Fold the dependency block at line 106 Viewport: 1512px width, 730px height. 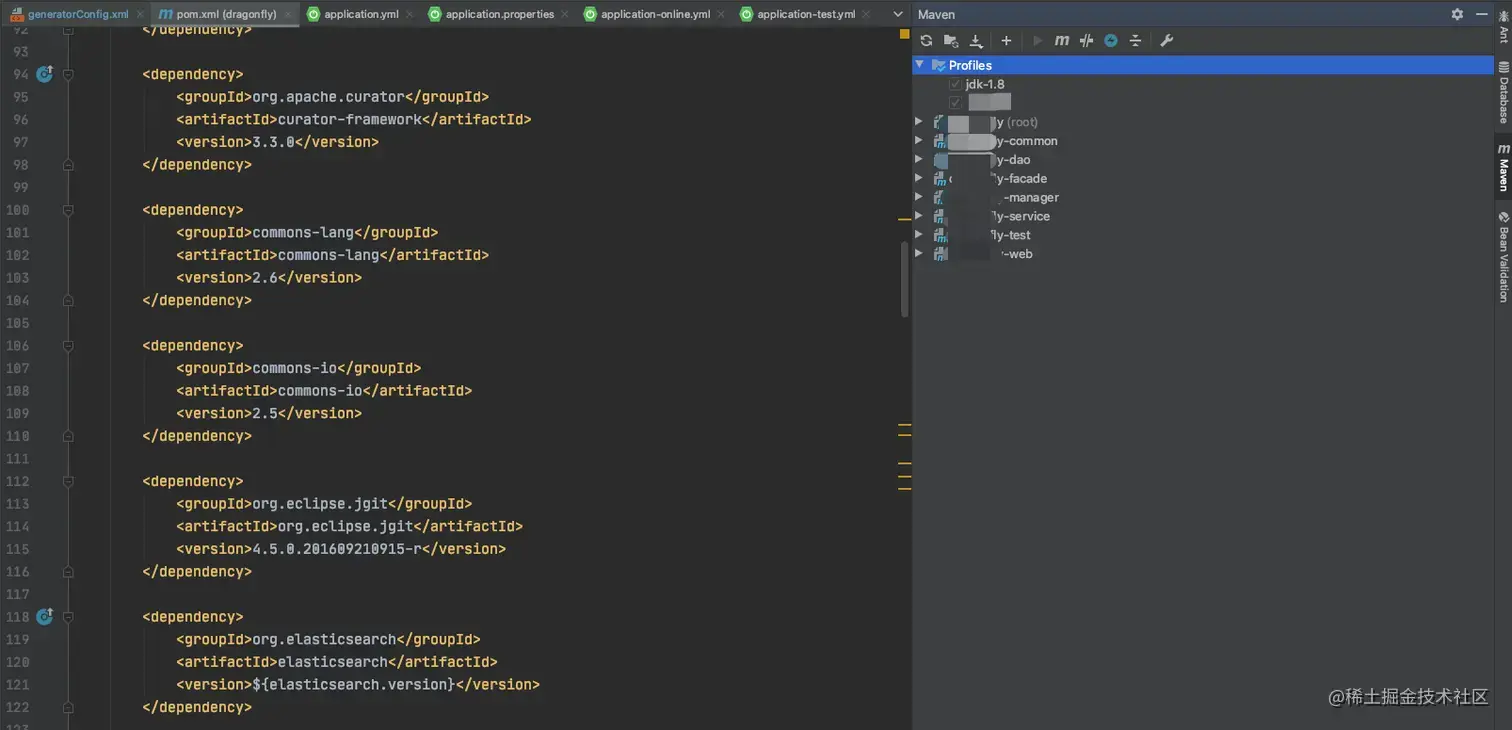click(x=68, y=346)
